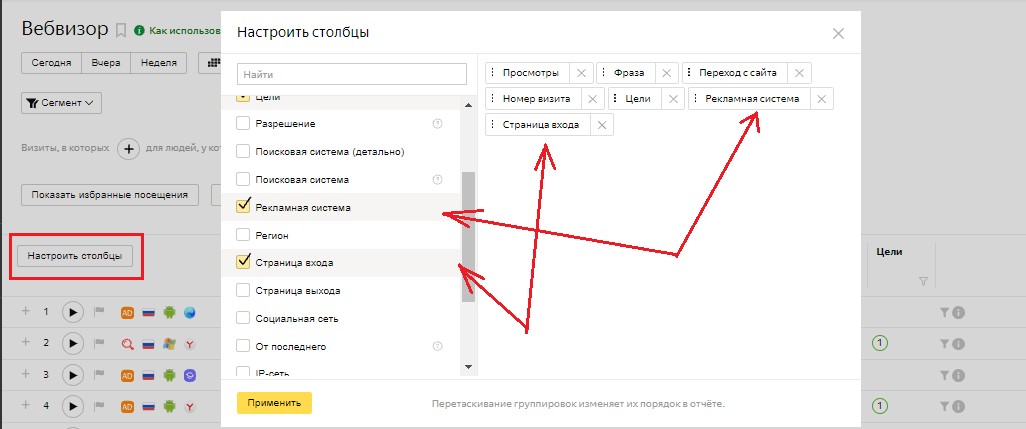Click the filter funnel icon at the end of row 2
Image resolution: width=1026 pixels, height=429 pixels.
tap(944, 343)
